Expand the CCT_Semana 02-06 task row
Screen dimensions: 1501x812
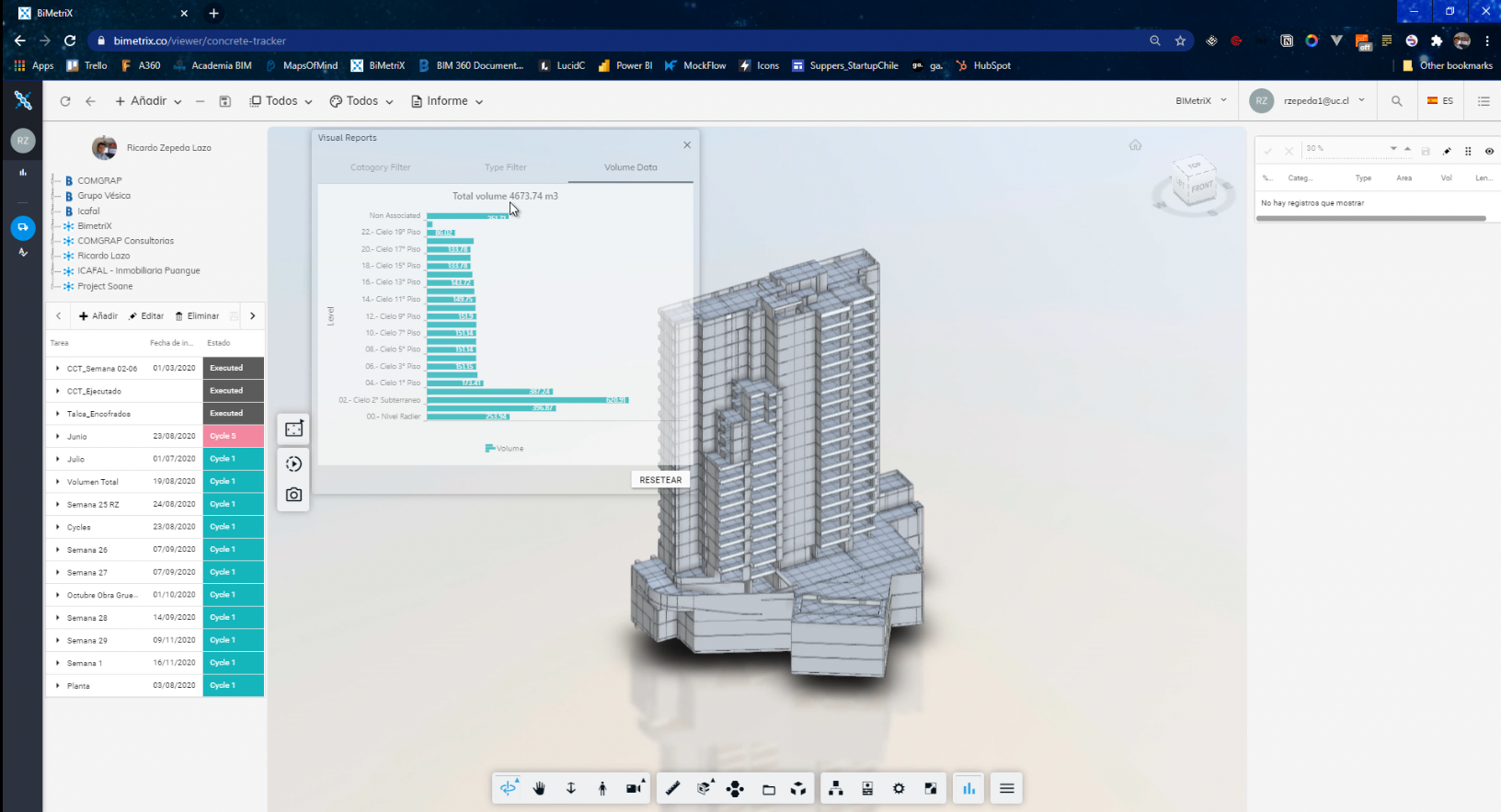coord(58,368)
